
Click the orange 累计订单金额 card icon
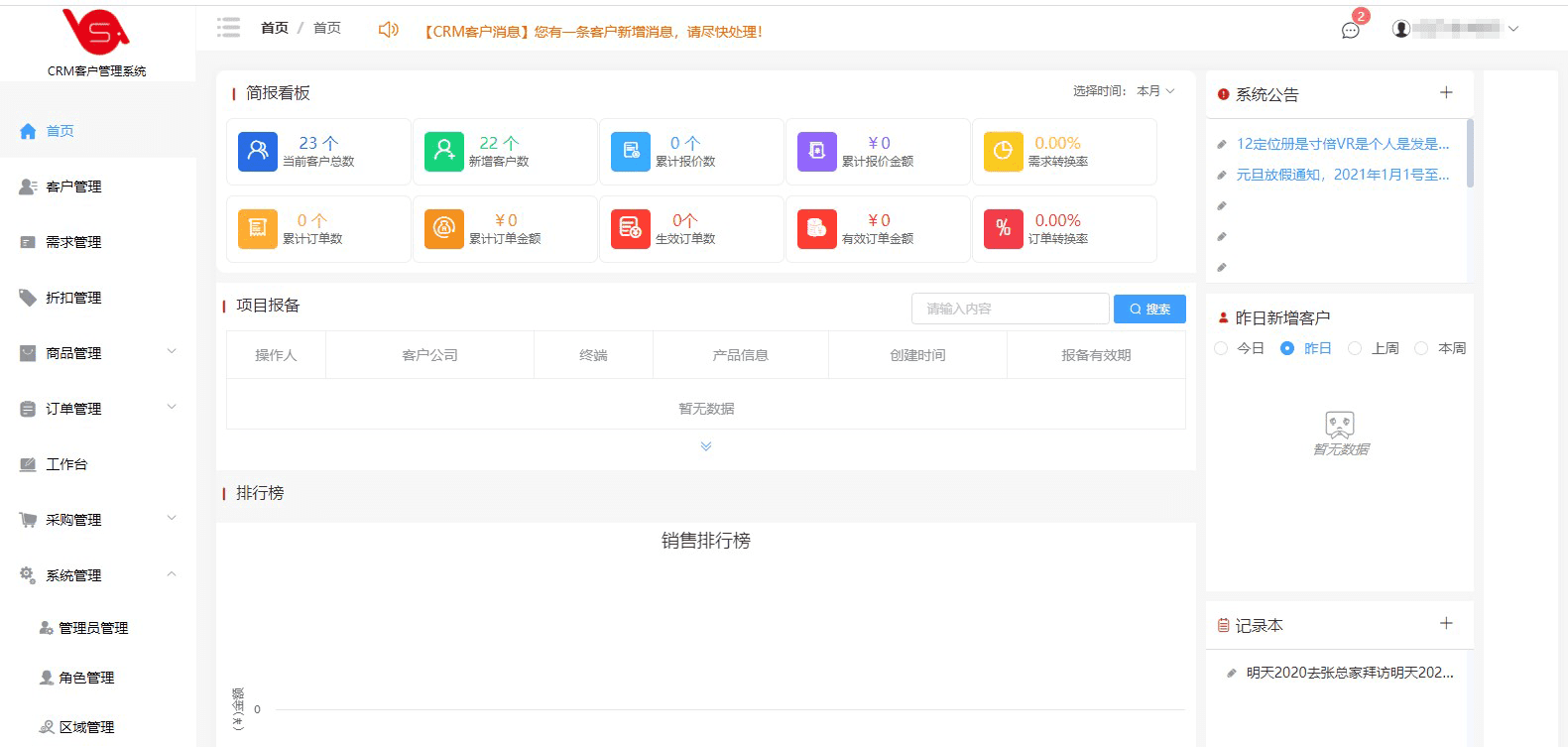[x=444, y=229]
